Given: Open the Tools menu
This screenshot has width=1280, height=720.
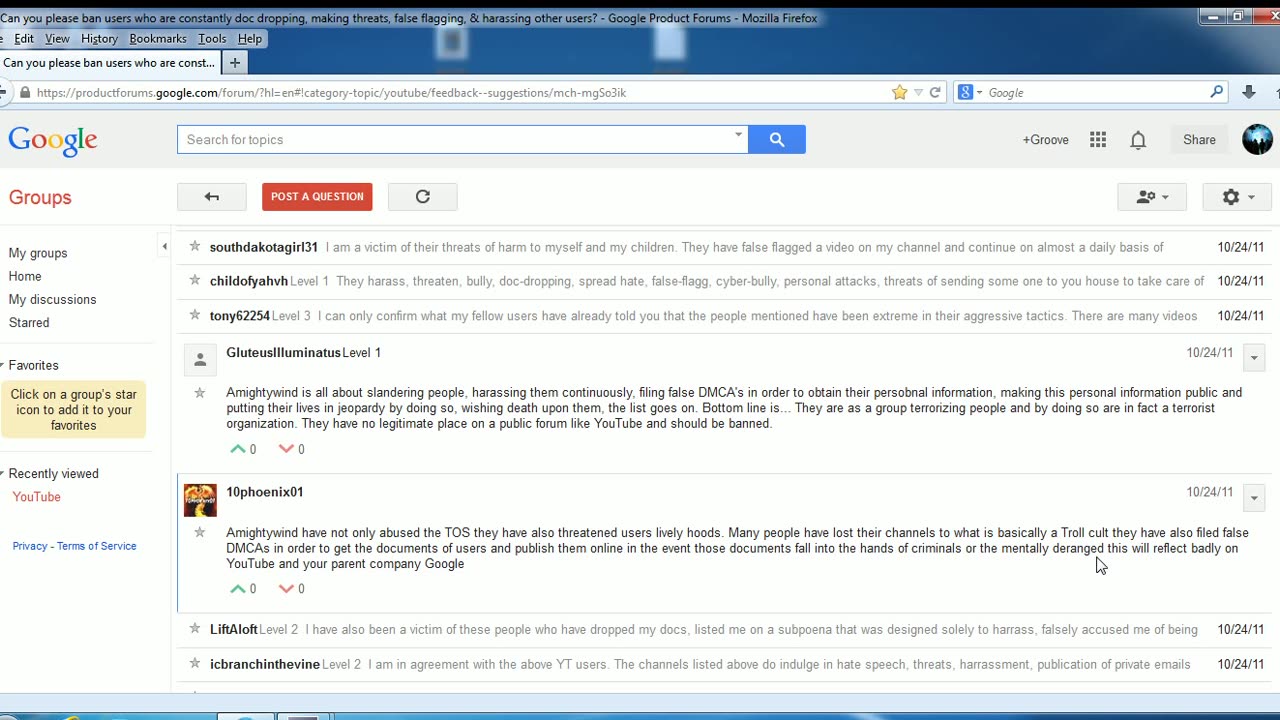Looking at the screenshot, I should [x=212, y=38].
